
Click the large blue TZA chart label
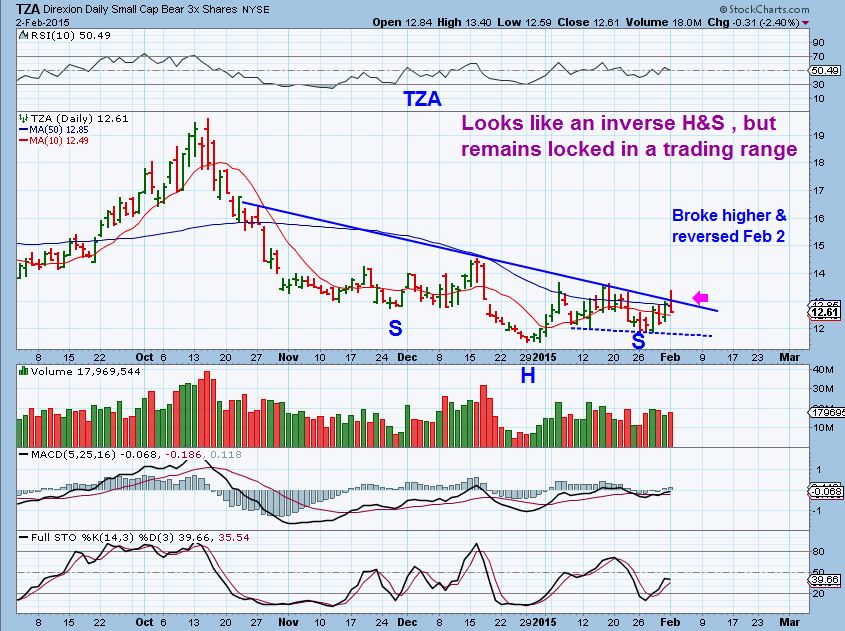pyautogui.click(x=422, y=99)
